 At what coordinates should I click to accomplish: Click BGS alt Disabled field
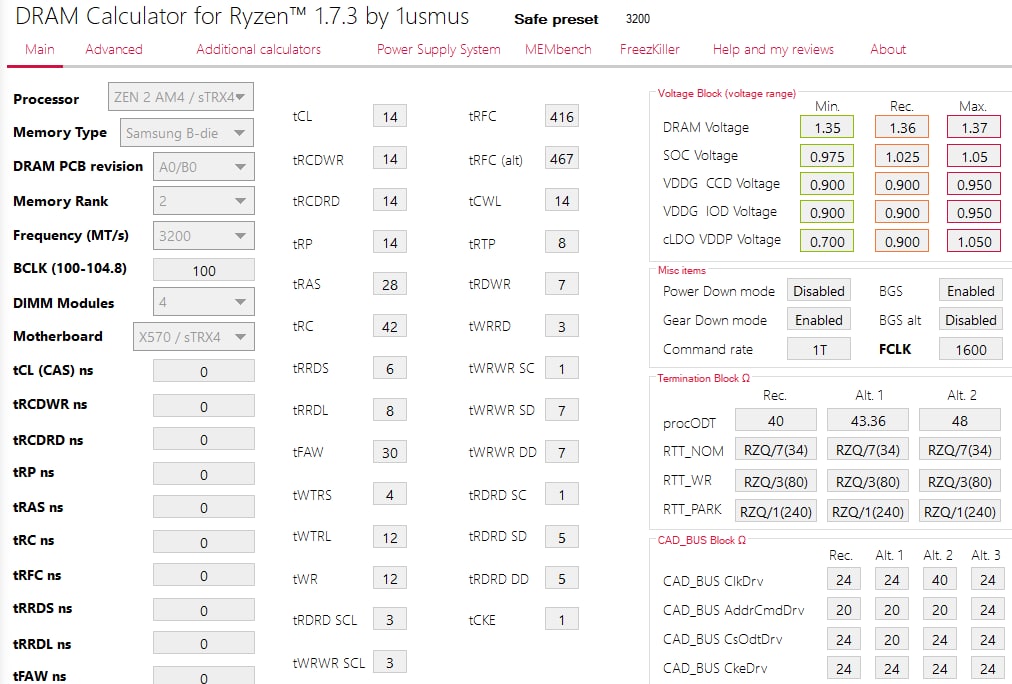pyautogui.click(x=971, y=319)
